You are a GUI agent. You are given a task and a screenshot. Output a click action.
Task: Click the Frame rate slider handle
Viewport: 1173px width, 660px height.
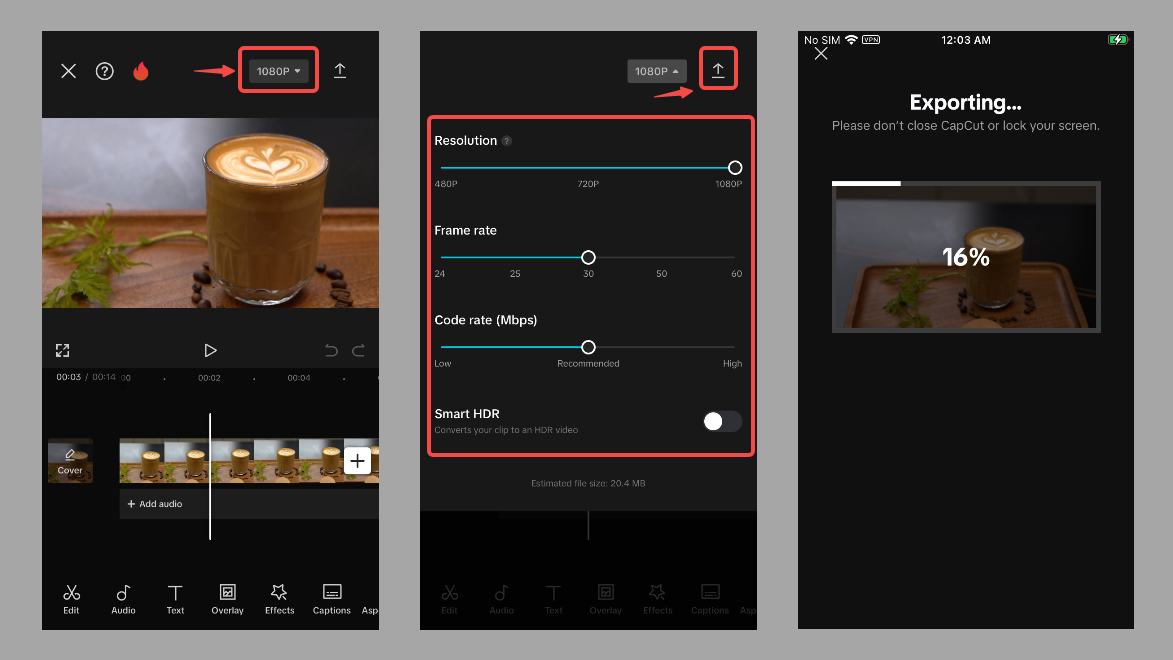click(588, 257)
